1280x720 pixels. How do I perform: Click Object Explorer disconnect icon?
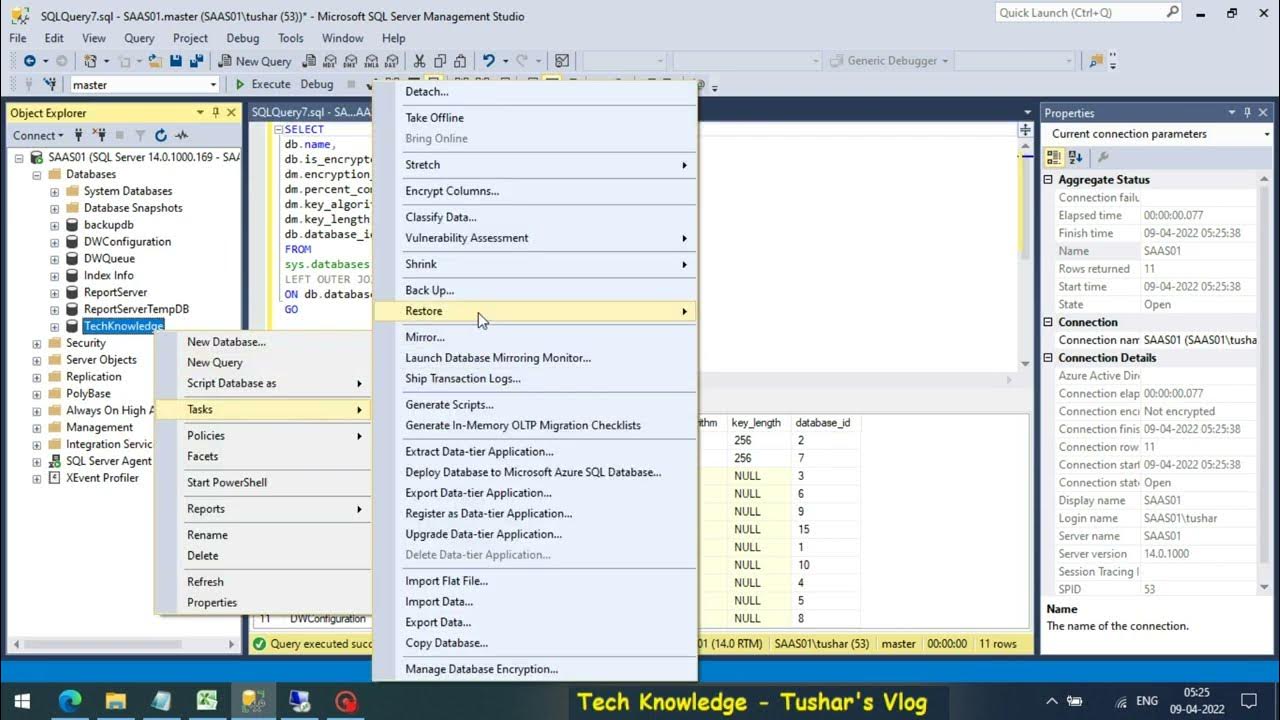coord(99,135)
